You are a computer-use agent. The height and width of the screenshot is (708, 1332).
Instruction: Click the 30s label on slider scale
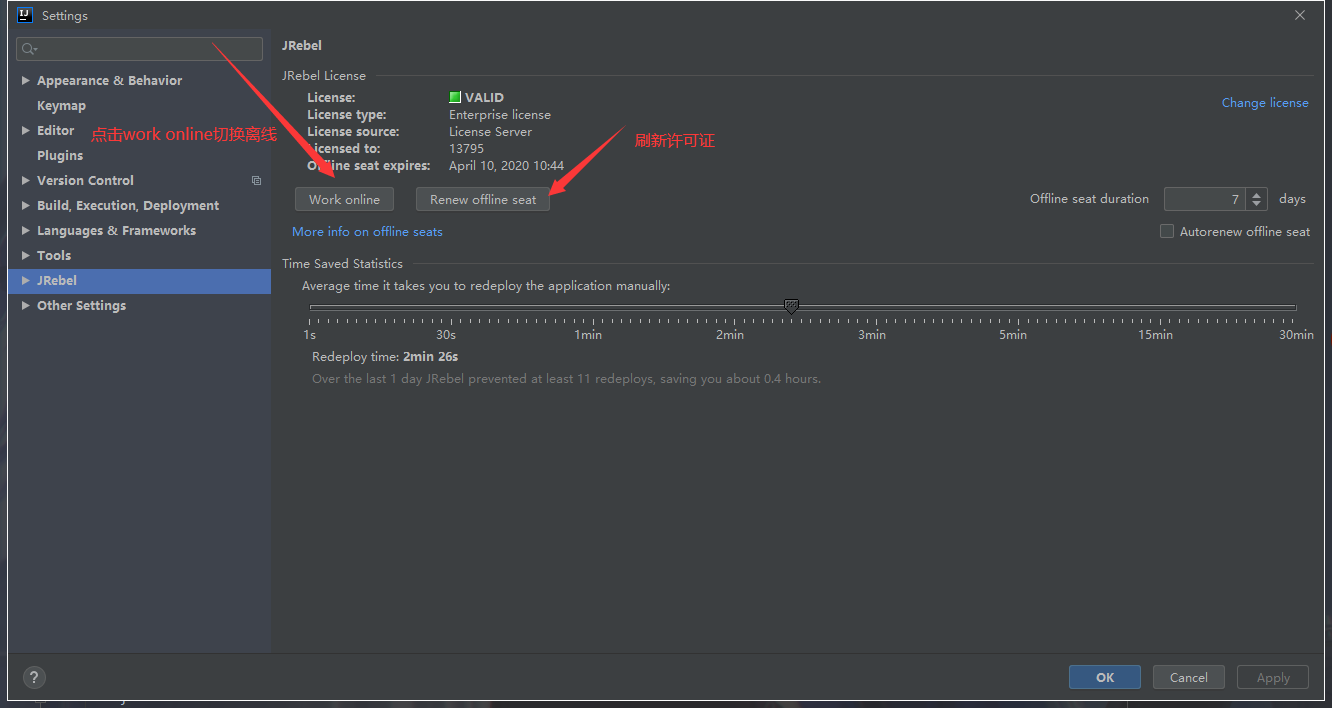tap(446, 335)
